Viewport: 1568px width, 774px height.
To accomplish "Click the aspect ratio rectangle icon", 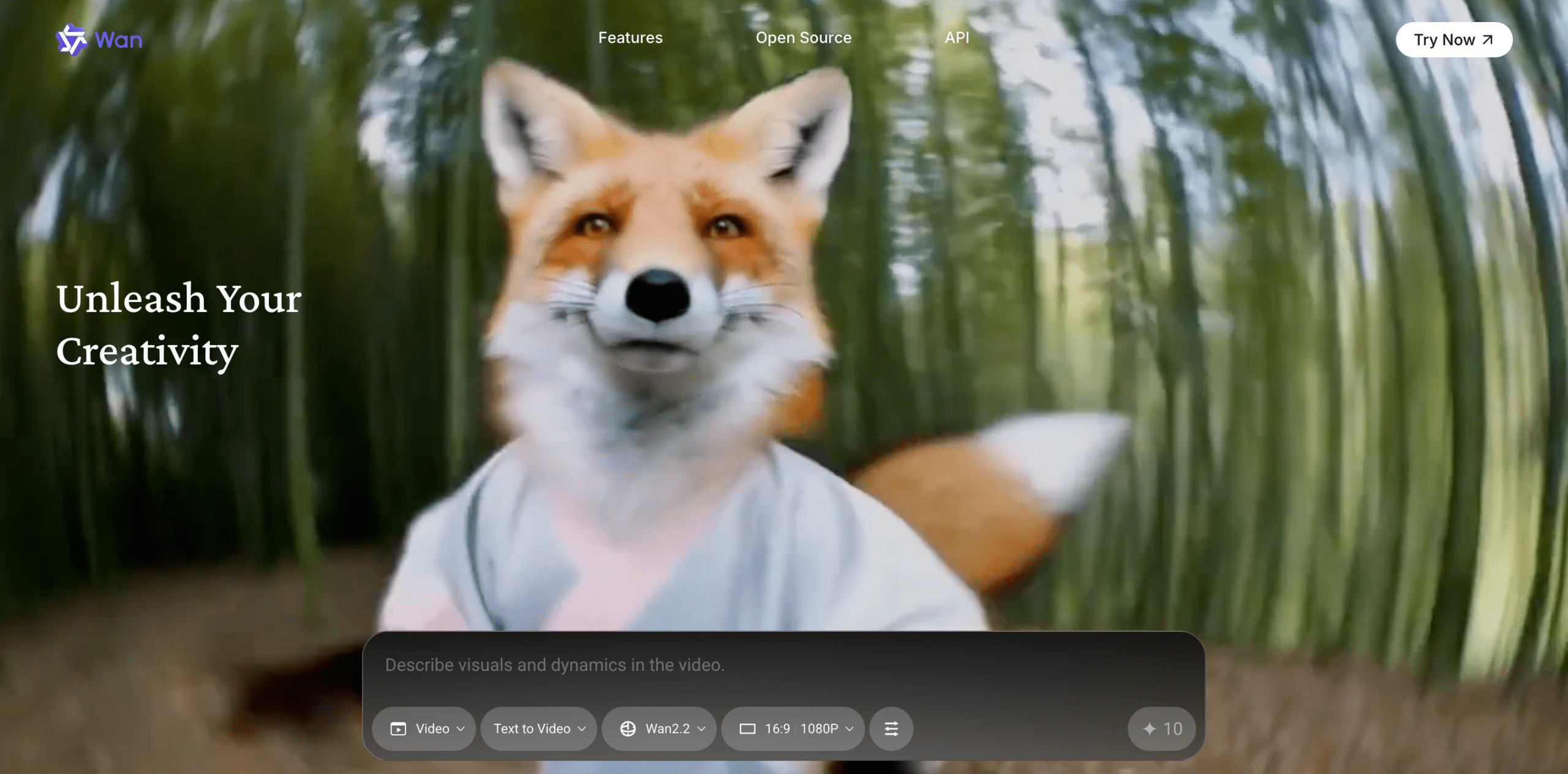I will (747, 729).
